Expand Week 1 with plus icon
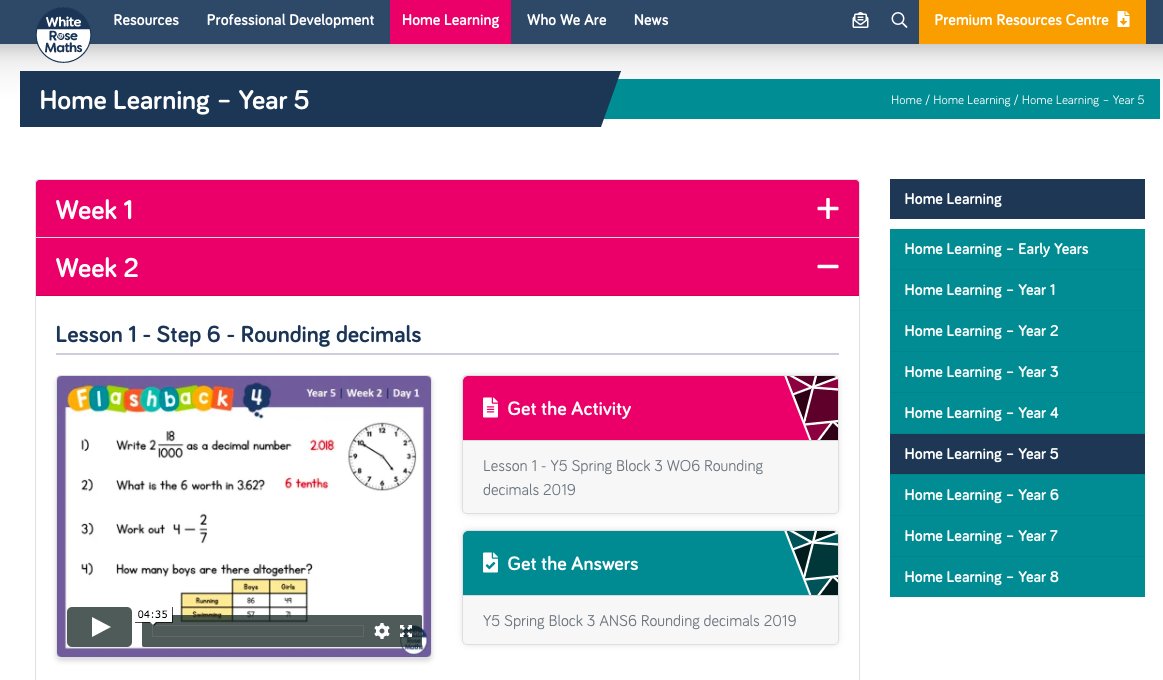Image resolution: width=1163 pixels, height=680 pixels. tap(828, 209)
